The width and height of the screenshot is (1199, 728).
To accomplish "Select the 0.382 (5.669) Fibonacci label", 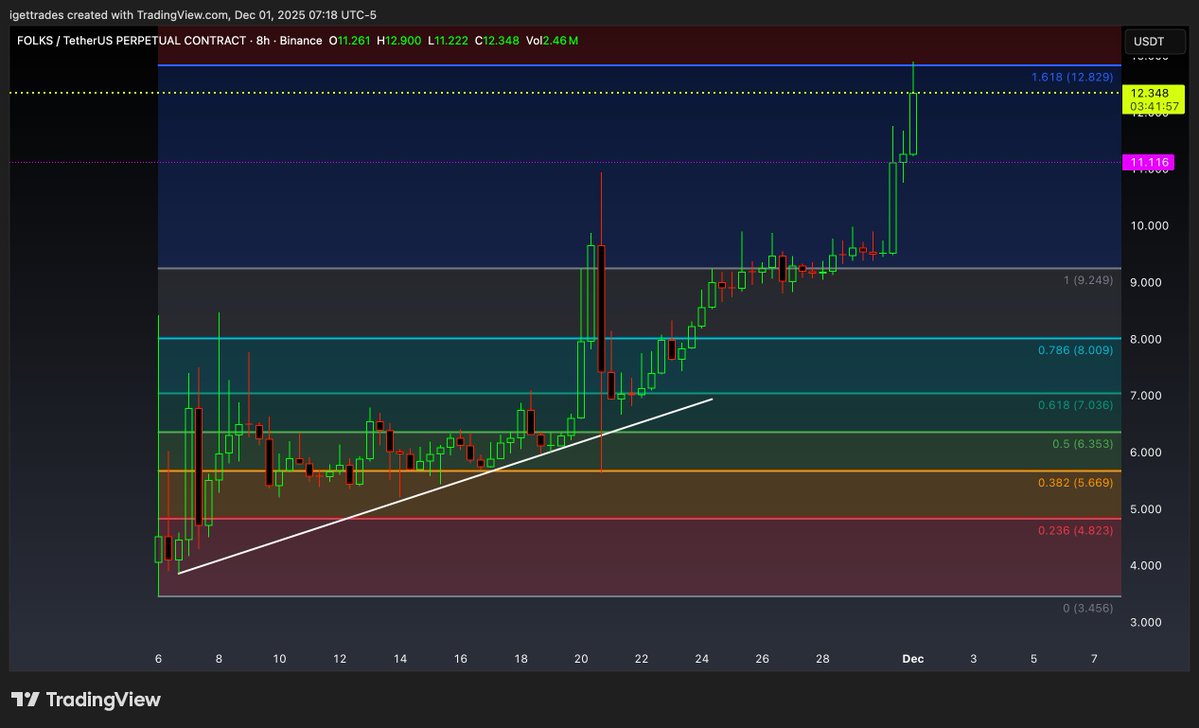I will click(1075, 483).
